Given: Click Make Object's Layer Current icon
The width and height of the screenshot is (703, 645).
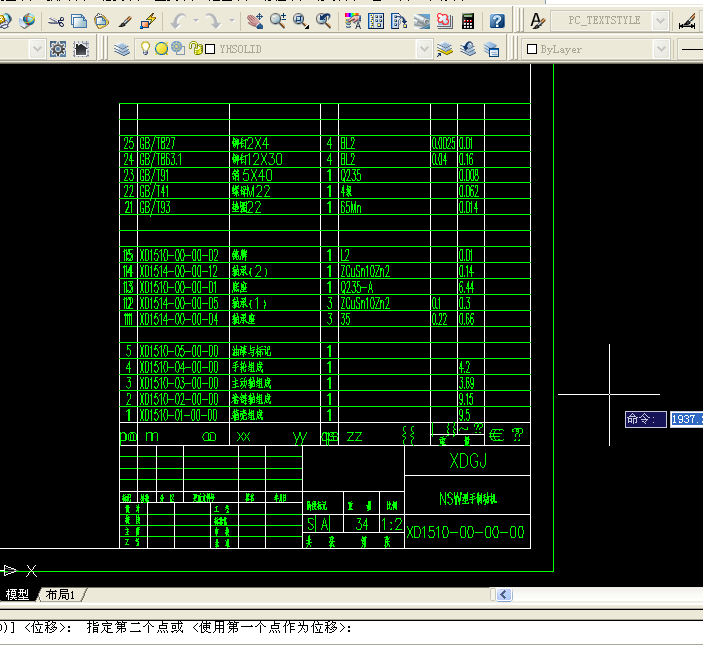Looking at the screenshot, I should pyautogui.click(x=444, y=49).
